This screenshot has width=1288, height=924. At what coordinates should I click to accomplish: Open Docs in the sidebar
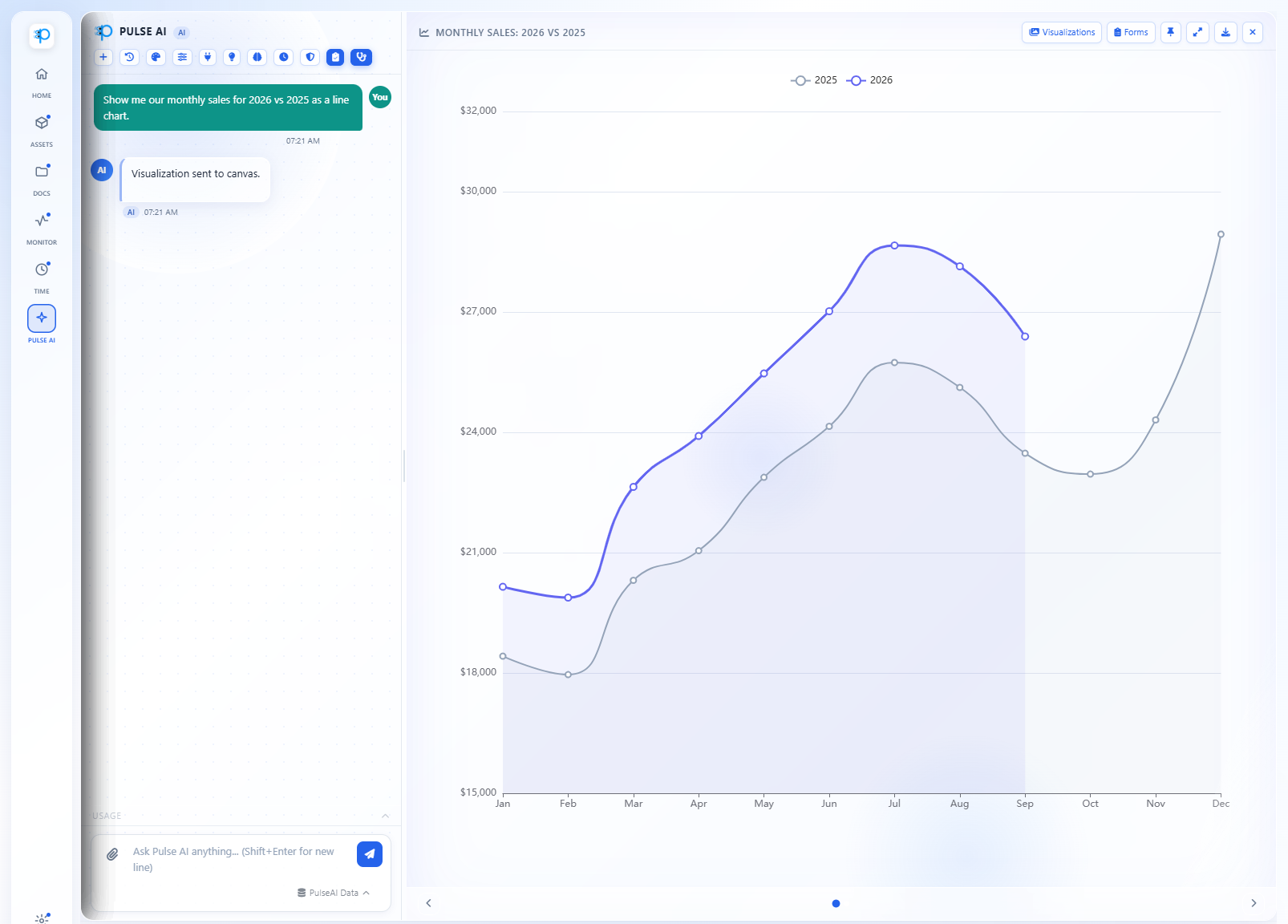(x=42, y=180)
